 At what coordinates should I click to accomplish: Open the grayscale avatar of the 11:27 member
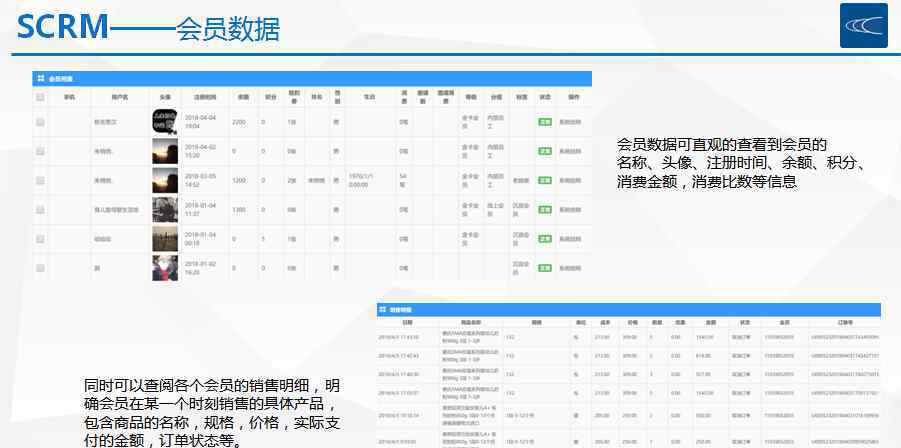click(165, 210)
